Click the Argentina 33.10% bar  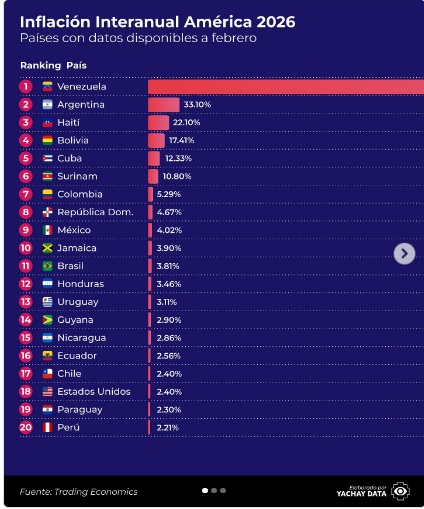point(164,105)
